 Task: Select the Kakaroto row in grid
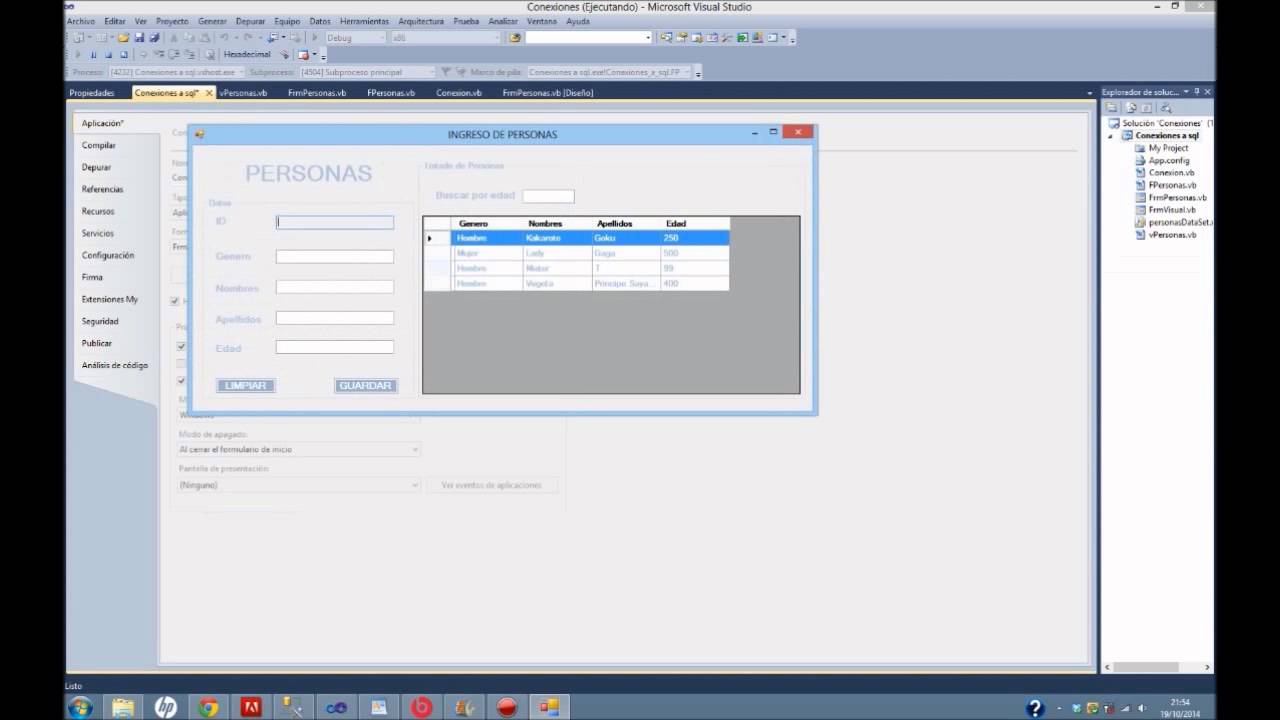[577, 238]
